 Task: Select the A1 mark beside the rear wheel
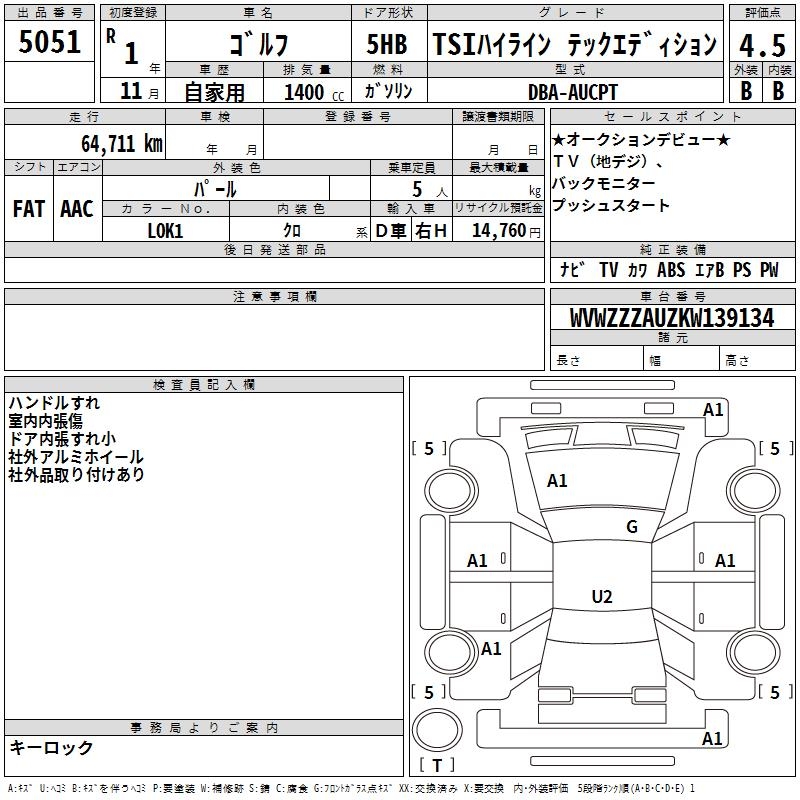(491, 649)
